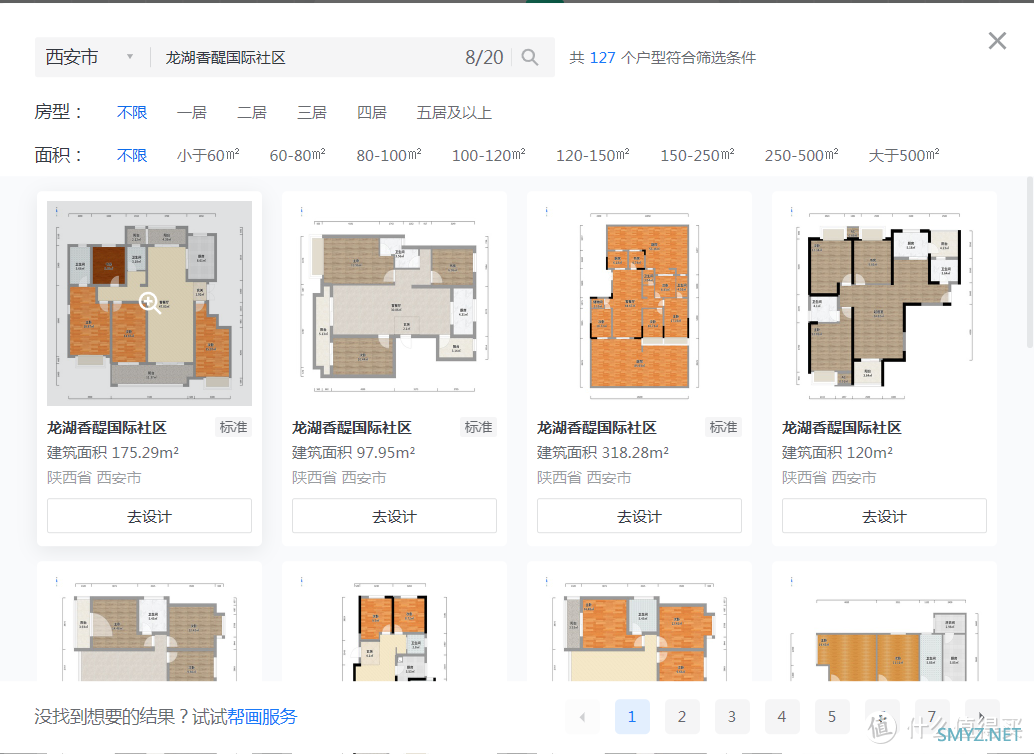Image resolution: width=1034 pixels, height=754 pixels.
Task: Filter room type by 四居
Action: click(x=372, y=113)
